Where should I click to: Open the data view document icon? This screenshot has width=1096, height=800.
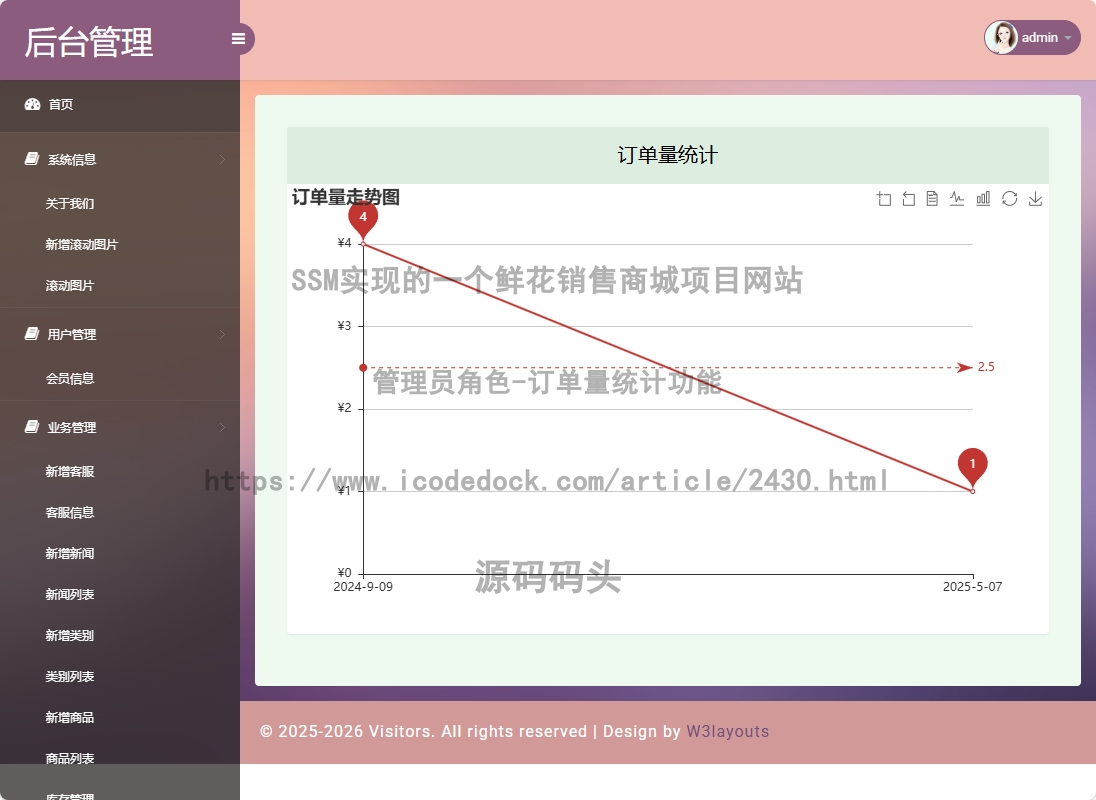tap(932, 199)
